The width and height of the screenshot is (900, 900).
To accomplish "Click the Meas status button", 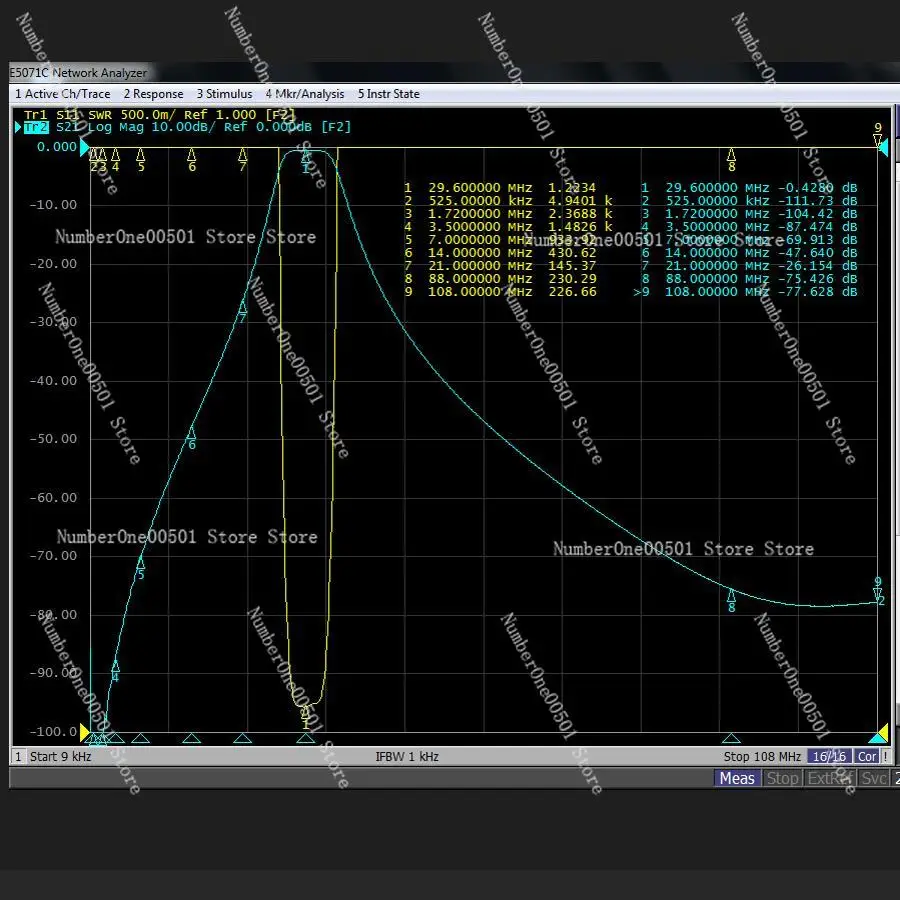I will 737,778.
